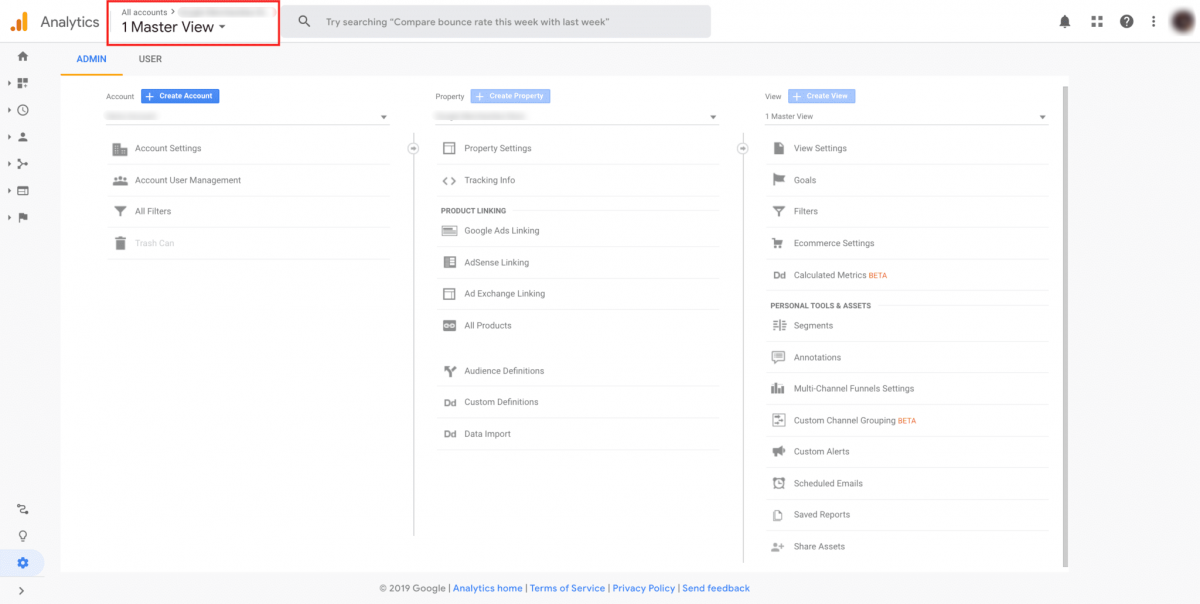Viewport: 1200px width, 604px height.
Task: Expand the Customization section arrow
Action: click(x=9, y=83)
